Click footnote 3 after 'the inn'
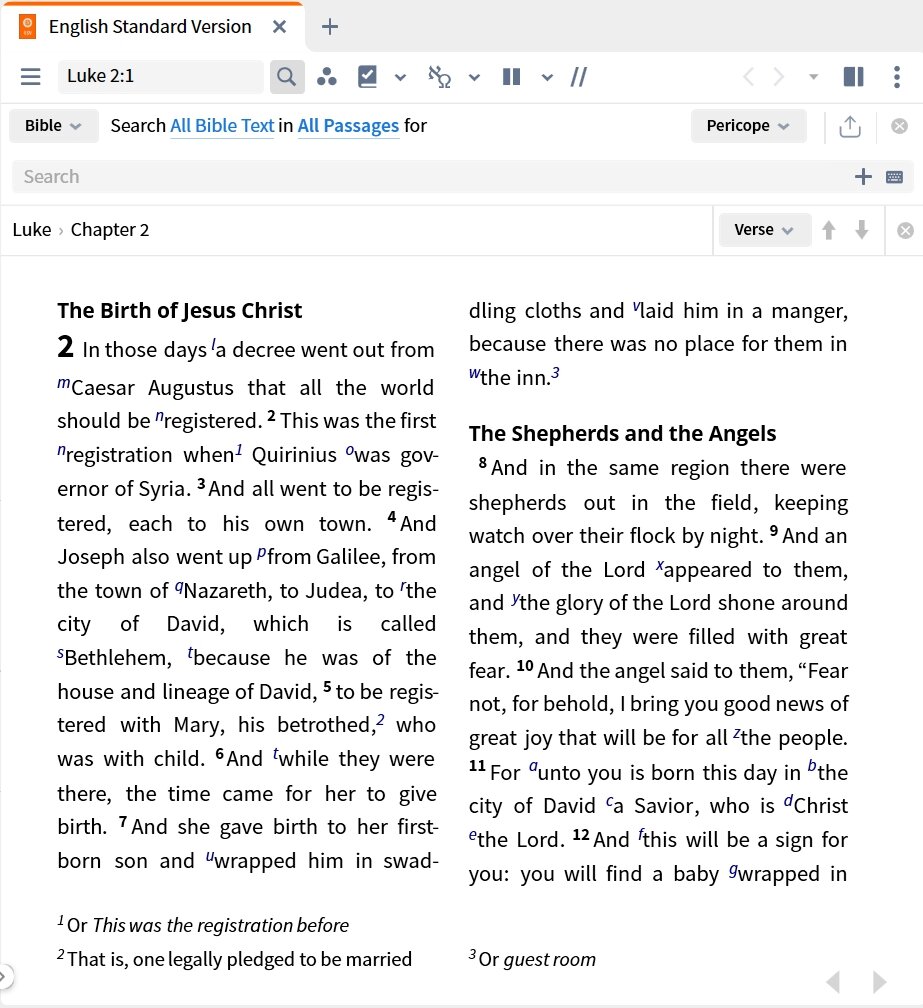This screenshot has height=1008, width=923. pos(555,372)
